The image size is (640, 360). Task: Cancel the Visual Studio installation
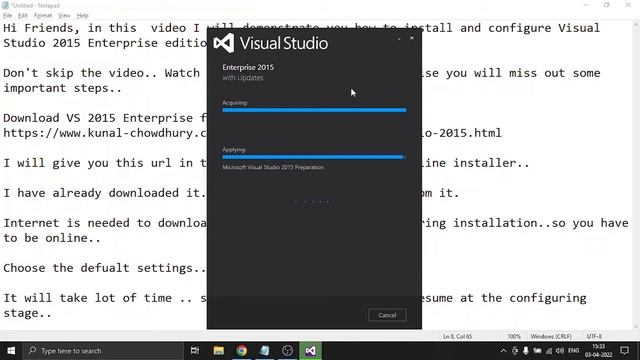coord(387,315)
